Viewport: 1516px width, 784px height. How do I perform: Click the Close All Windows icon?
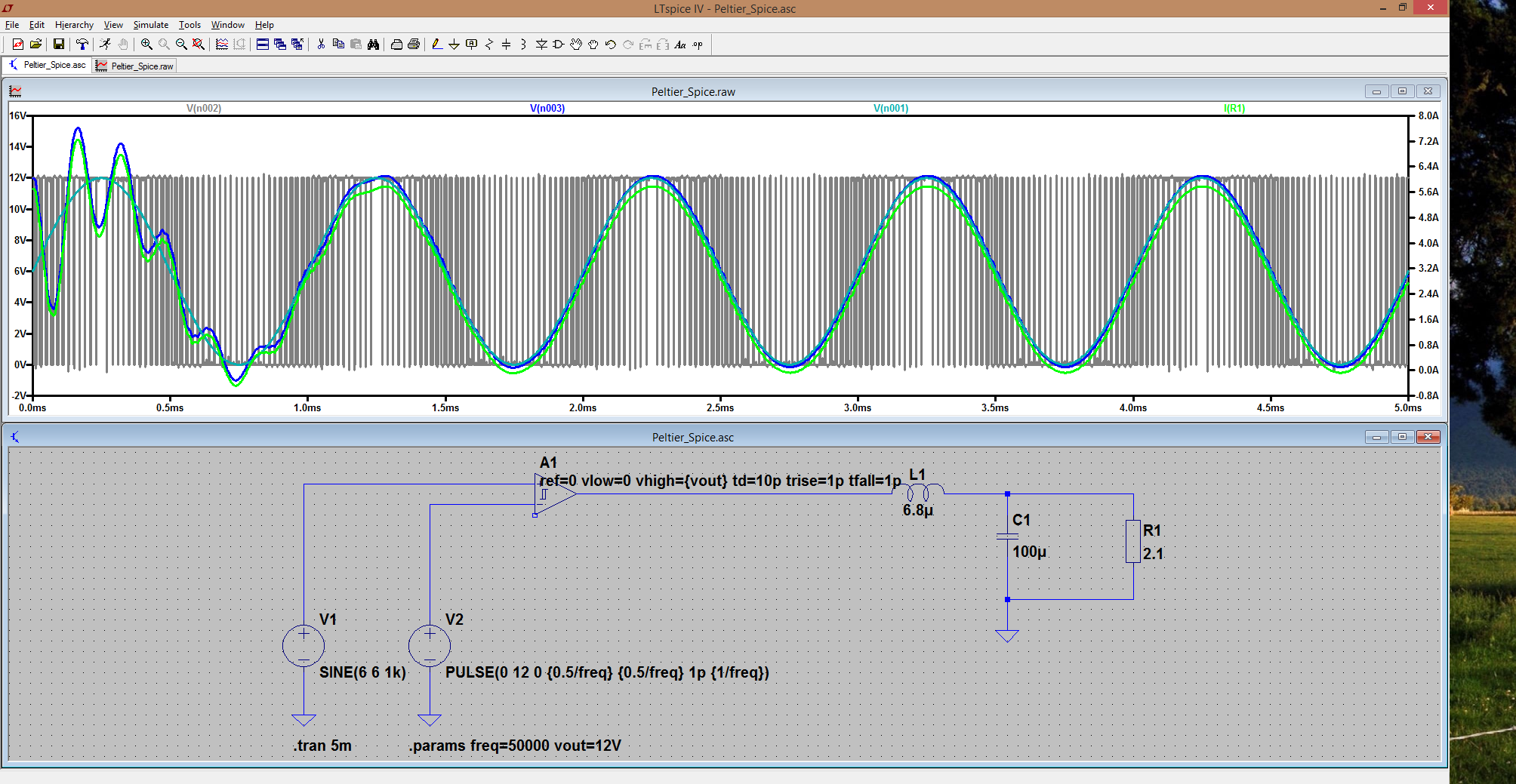pos(297,45)
